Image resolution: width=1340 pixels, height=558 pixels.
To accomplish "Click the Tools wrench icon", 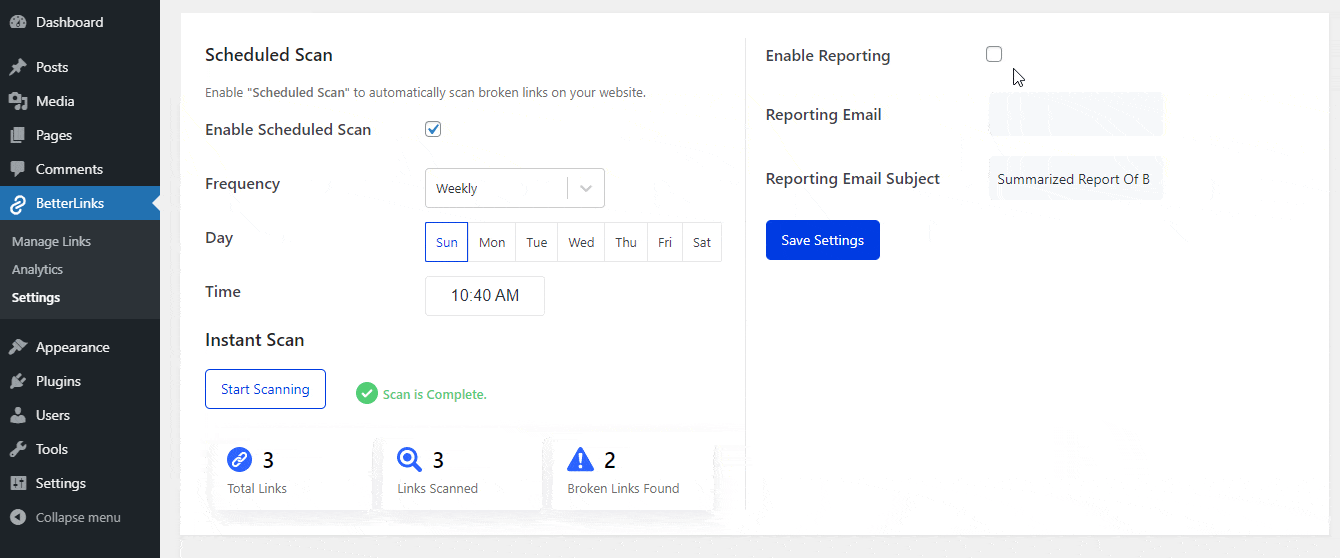I will pyautogui.click(x=18, y=449).
